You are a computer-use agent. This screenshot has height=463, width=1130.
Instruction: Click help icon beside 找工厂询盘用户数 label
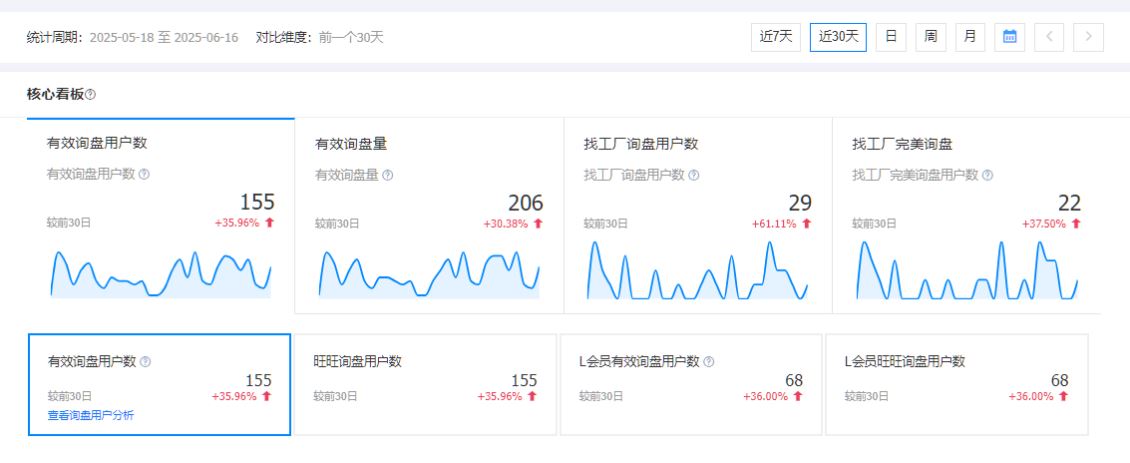pos(694,175)
